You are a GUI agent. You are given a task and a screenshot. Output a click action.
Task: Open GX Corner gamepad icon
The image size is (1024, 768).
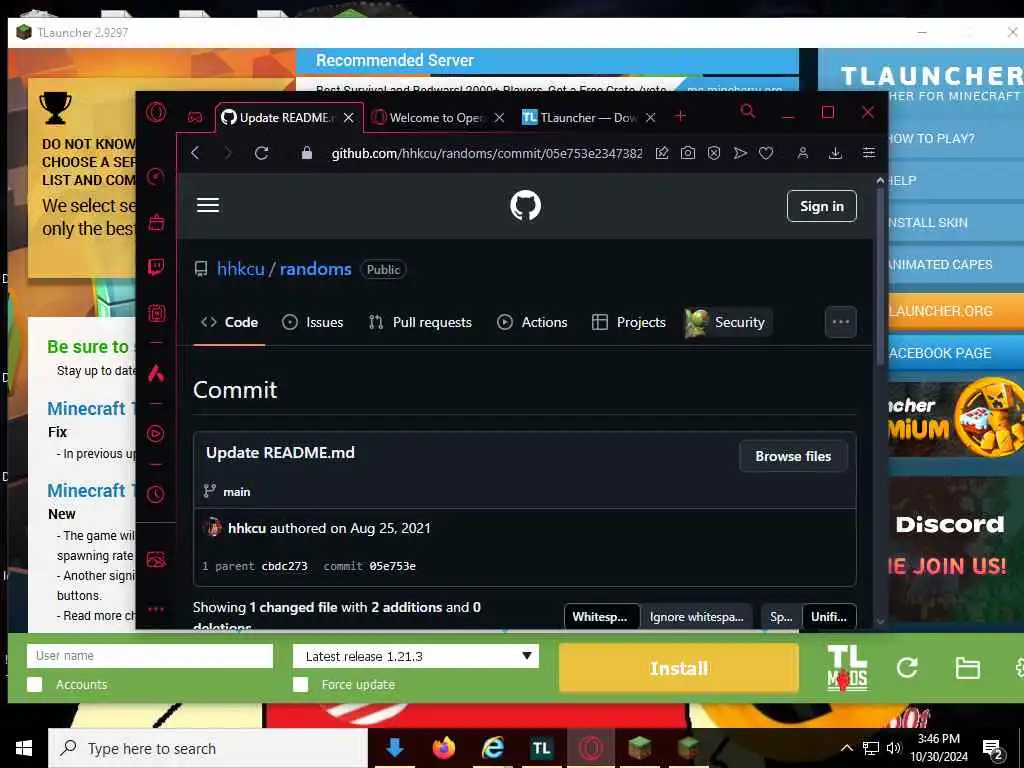point(195,118)
